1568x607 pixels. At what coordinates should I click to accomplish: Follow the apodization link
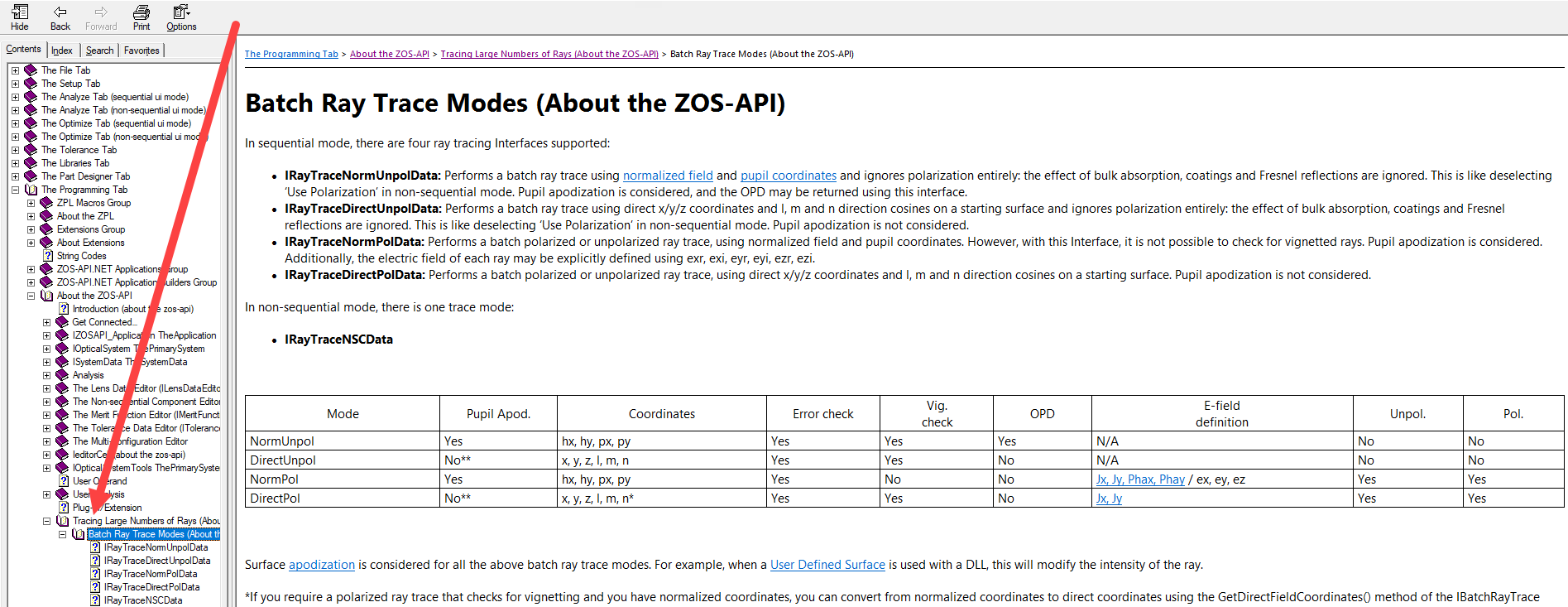(322, 565)
